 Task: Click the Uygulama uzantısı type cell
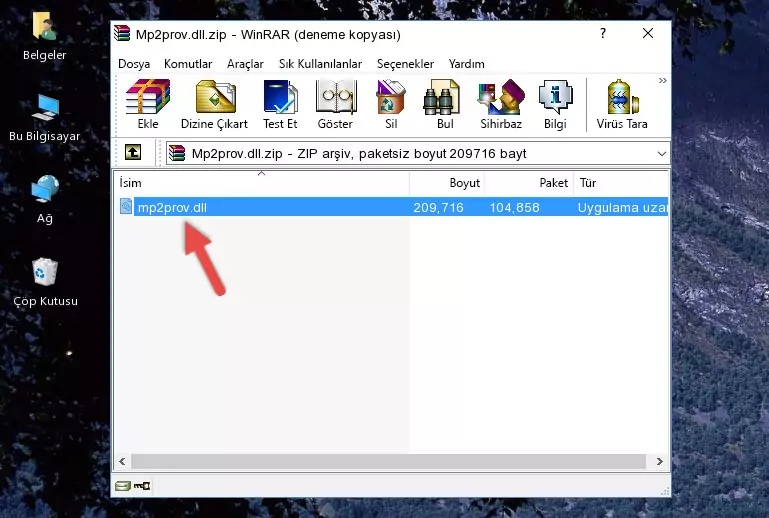pyautogui.click(x=622, y=207)
